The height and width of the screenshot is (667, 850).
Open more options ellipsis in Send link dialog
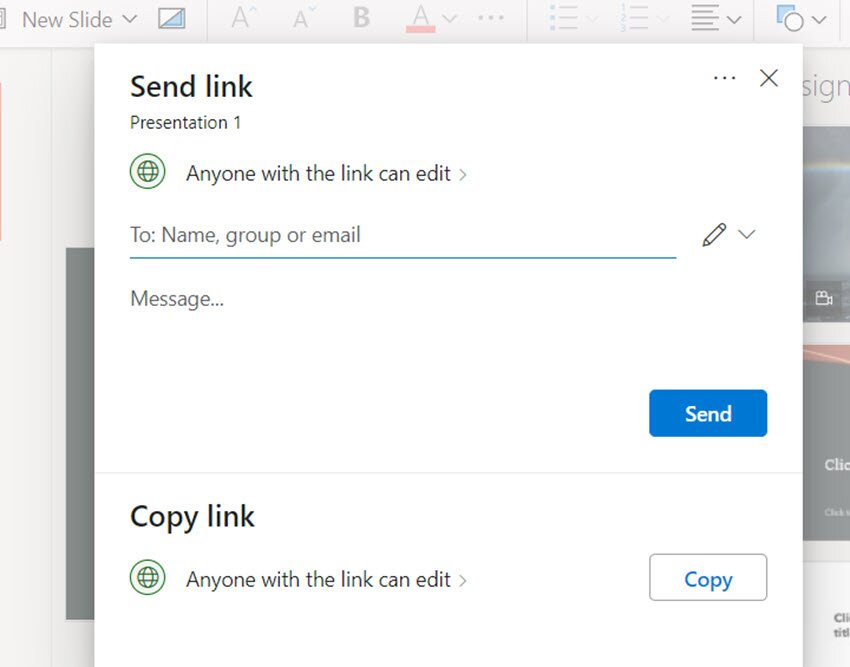coord(724,78)
